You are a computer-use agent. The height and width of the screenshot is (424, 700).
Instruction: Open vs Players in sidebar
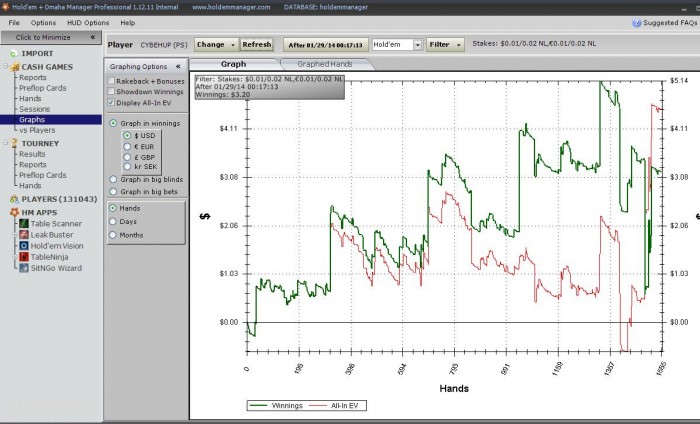coord(37,130)
